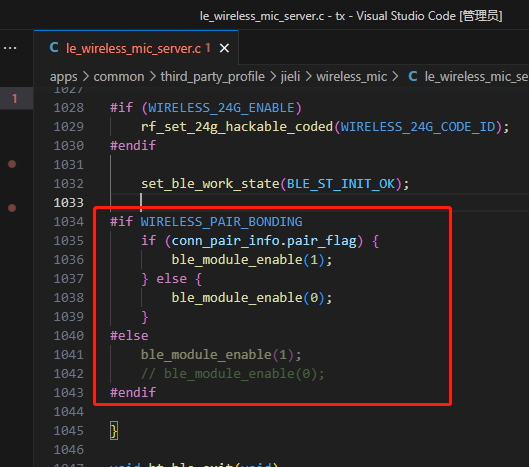Click #endif directive on line 1043
Screen dimensions: 529x467
coord(133,393)
